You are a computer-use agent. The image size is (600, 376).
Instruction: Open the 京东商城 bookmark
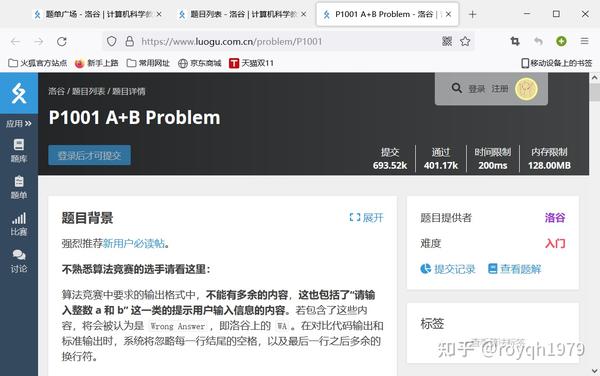pos(200,63)
